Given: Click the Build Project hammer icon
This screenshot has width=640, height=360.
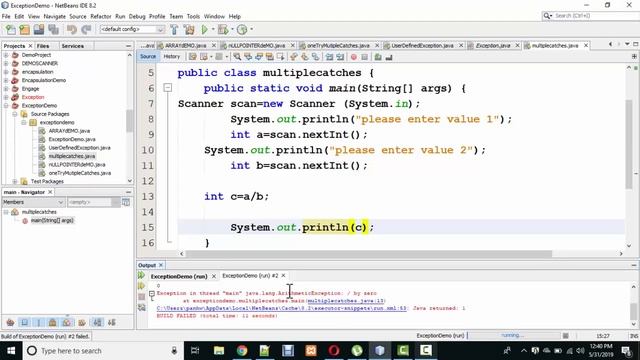Looking at the screenshot, I should (174, 29).
